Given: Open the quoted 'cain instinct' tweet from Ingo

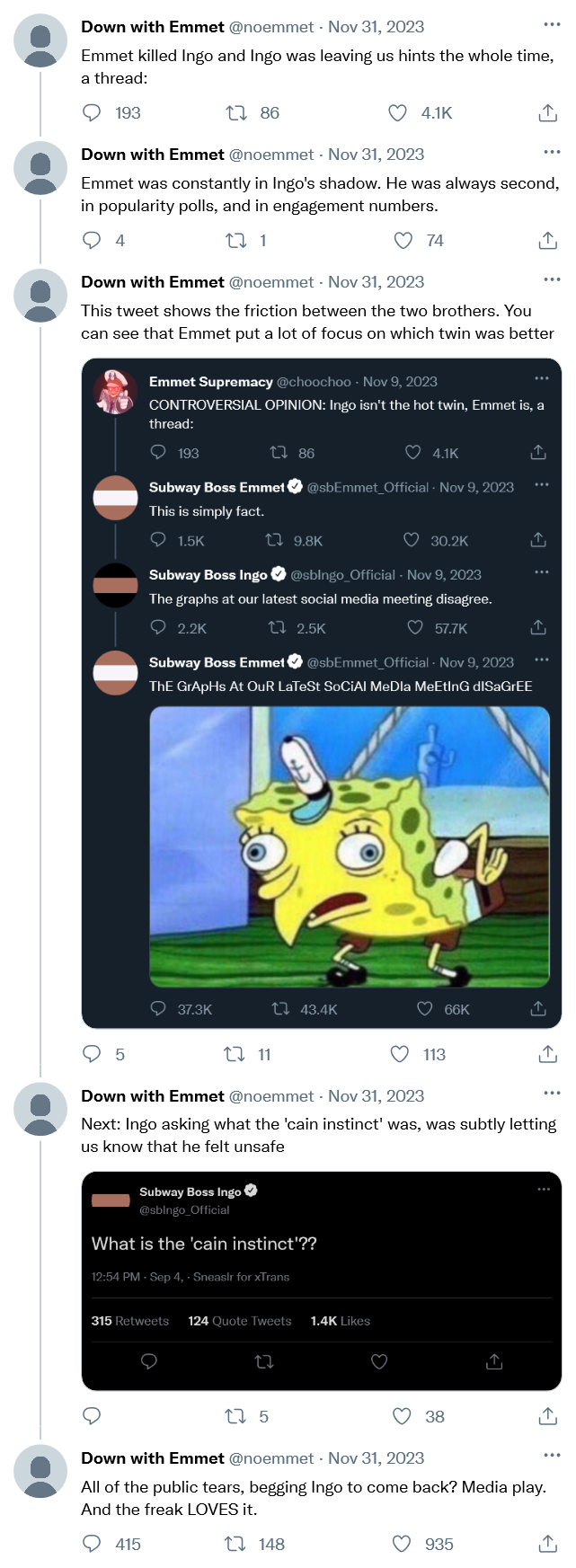Looking at the screenshot, I should (x=321, y=1244).
